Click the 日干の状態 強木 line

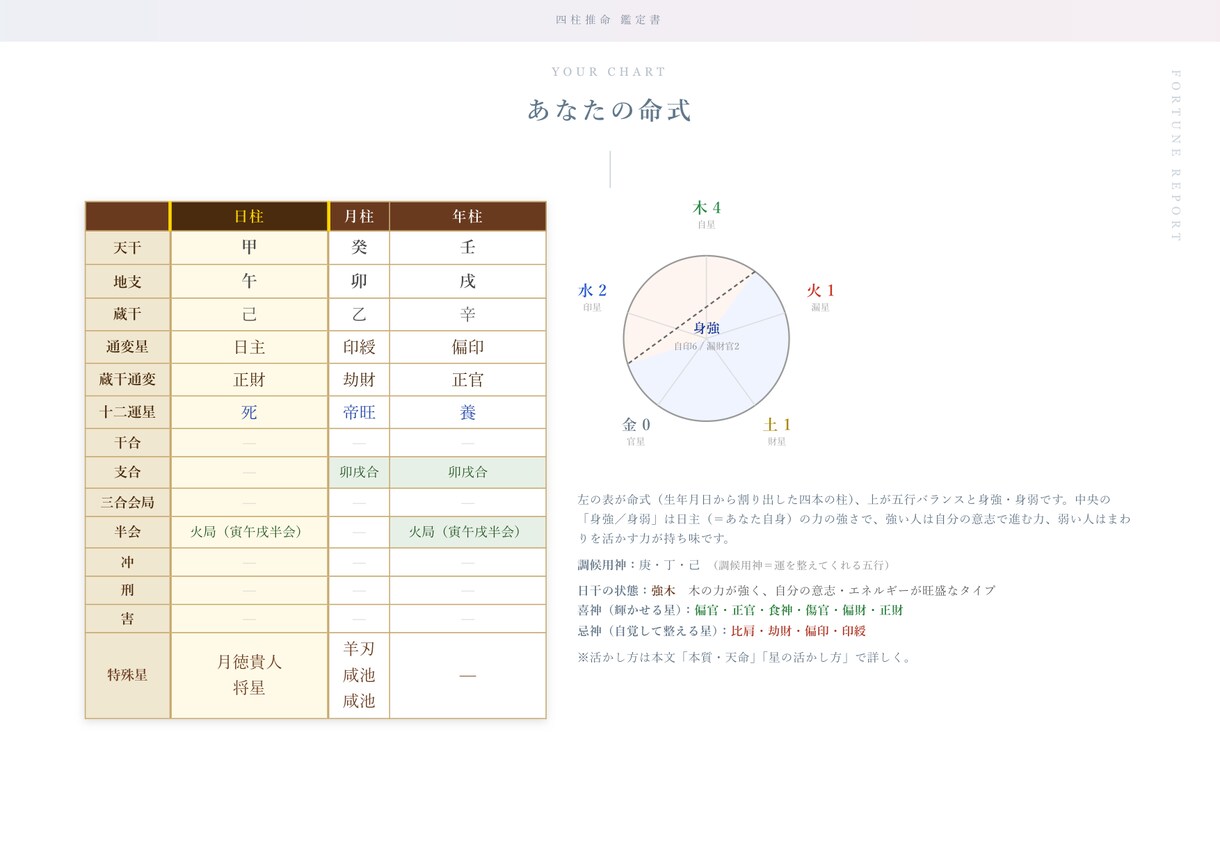(786, 591)
